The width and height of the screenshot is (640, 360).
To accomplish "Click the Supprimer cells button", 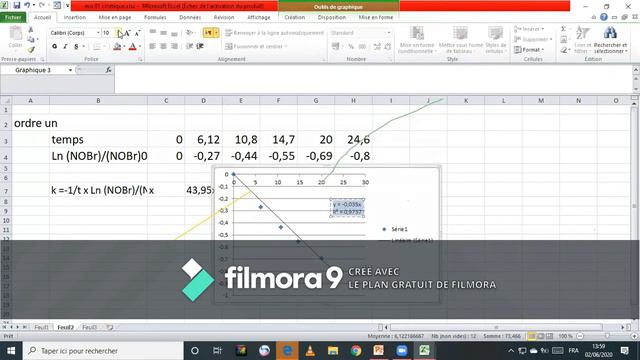I will coord(533,40).
